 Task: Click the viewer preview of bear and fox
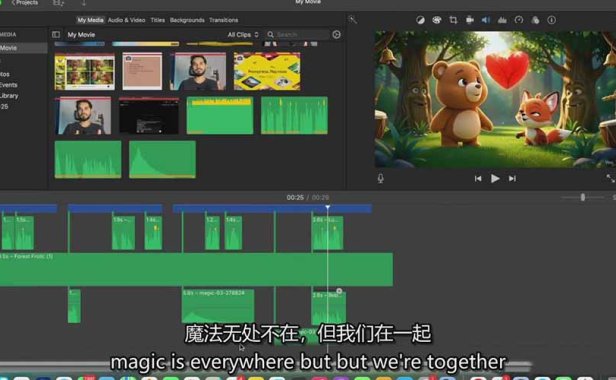pos(495,99)
